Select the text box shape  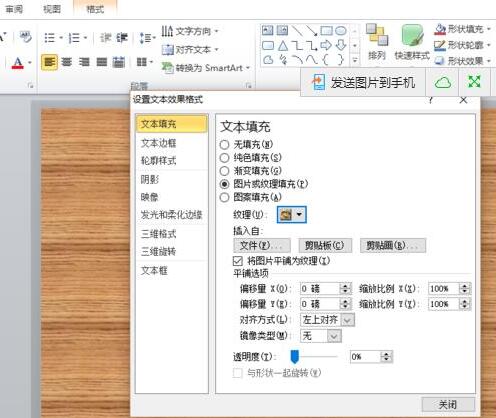pyautogui.click(x=268, y=30)
